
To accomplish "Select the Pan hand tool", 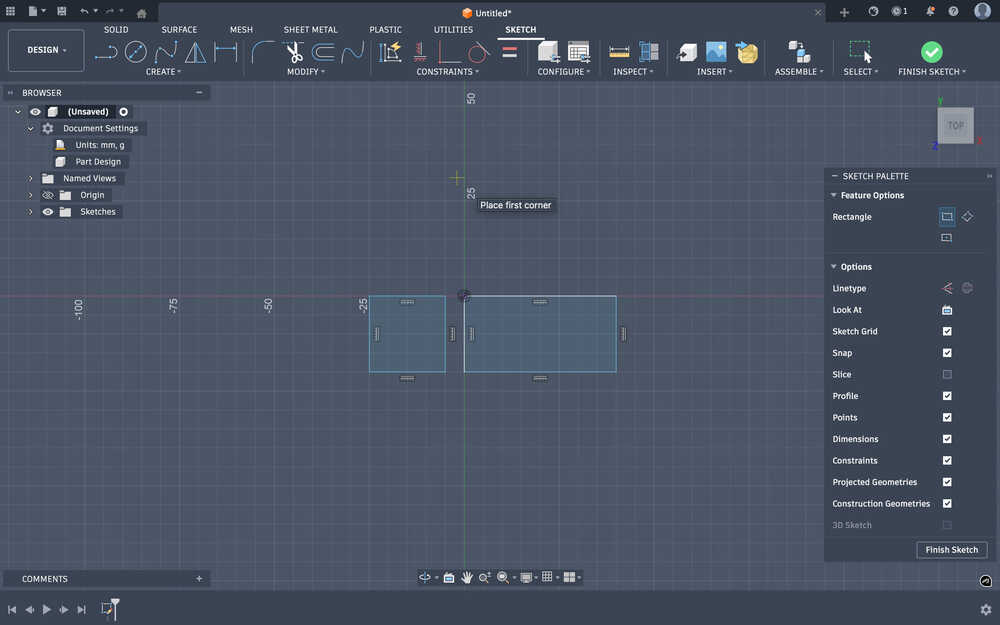I will coord(467,577).
